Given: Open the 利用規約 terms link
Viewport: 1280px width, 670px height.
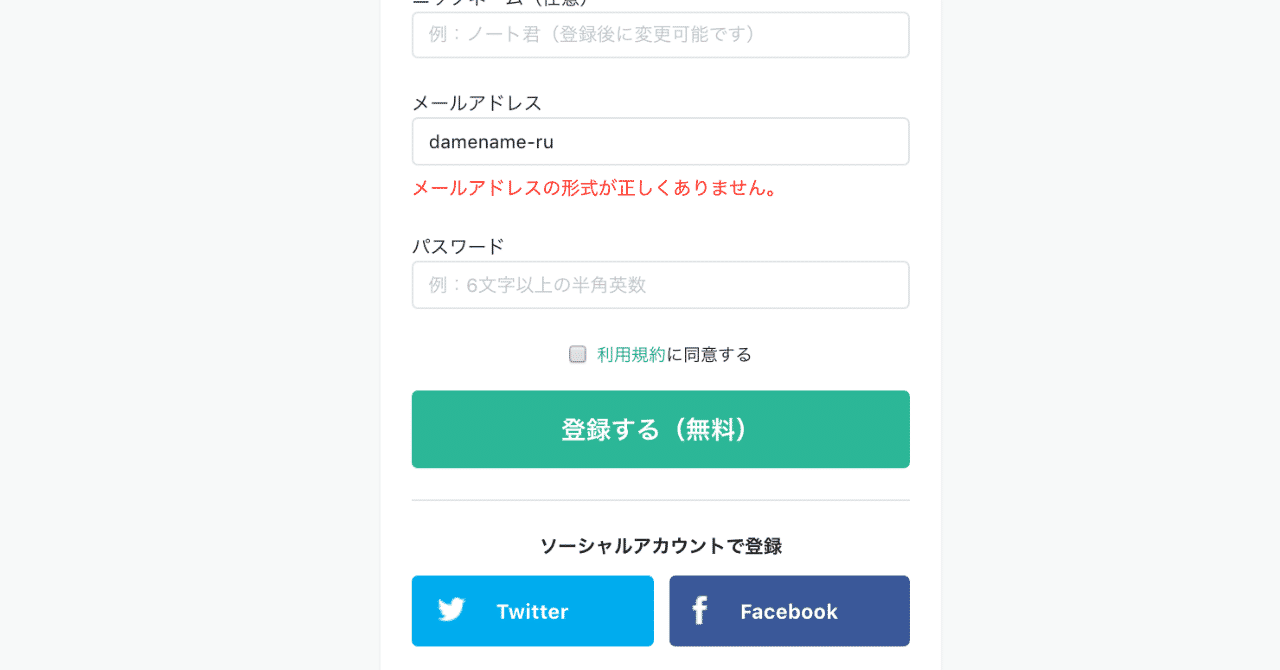Looking at the screenshot, I should tap(631, 354).
